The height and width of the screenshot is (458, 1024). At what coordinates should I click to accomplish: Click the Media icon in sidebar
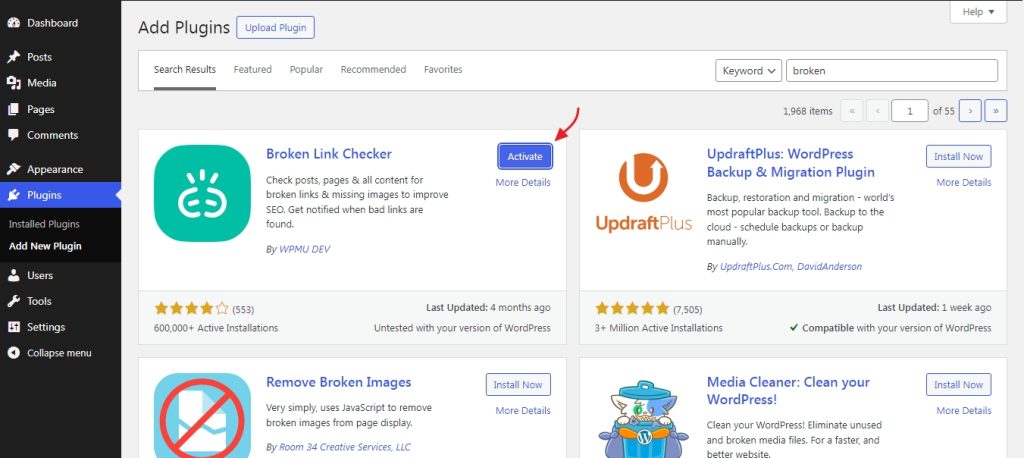14,83
